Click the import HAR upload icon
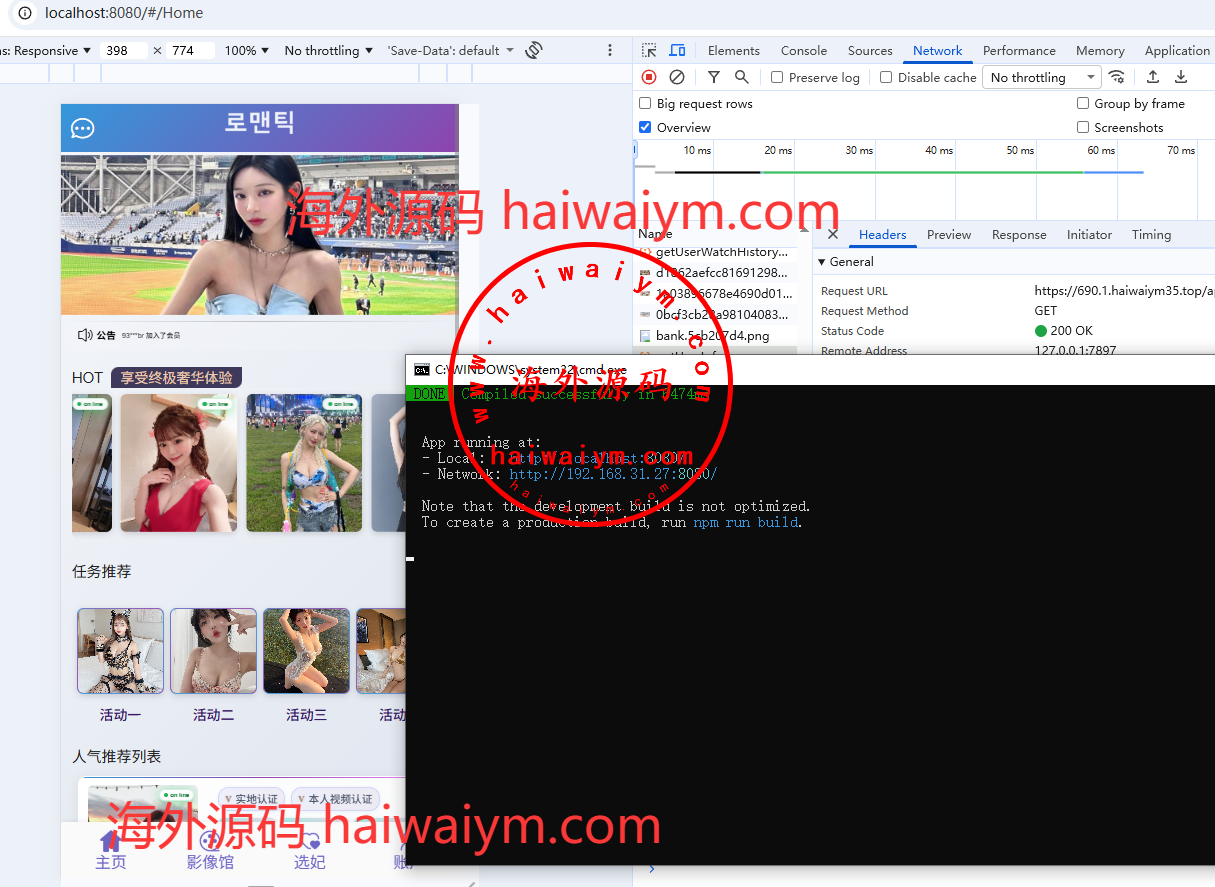The height and width of the screenshot is (887, 1215). click(1153, 77)
